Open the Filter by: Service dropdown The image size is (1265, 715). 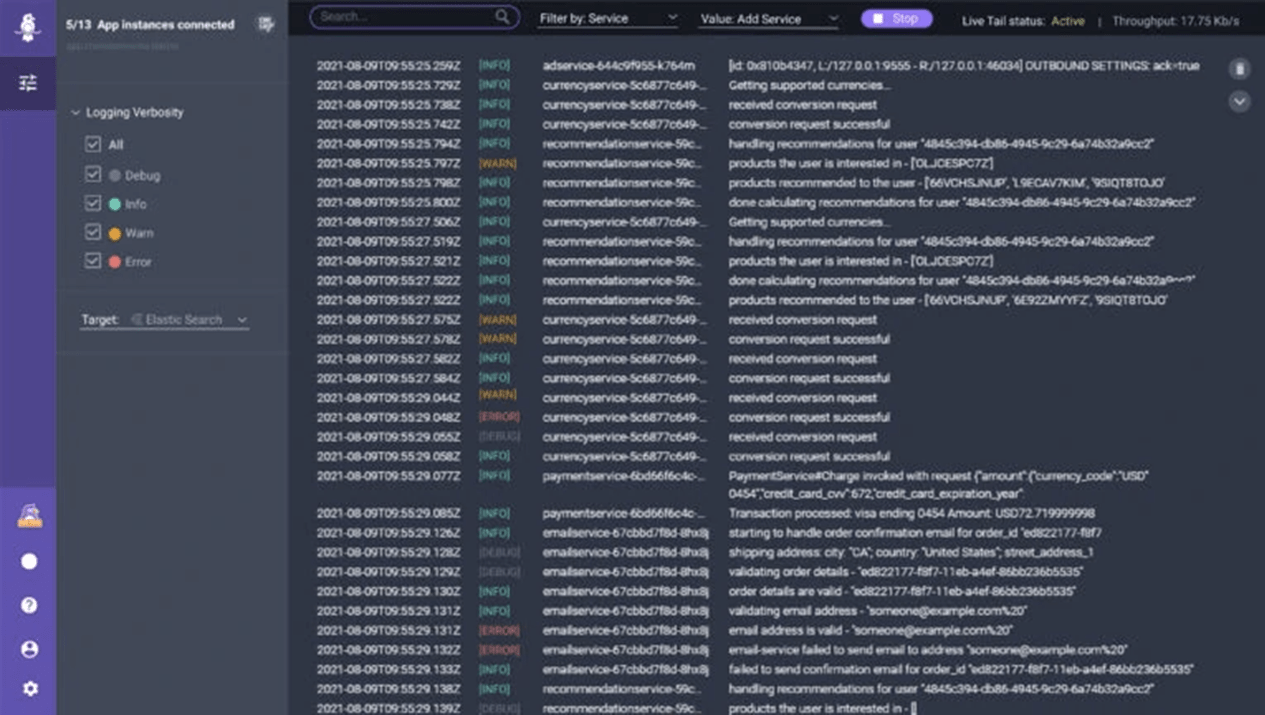[608, 18]
